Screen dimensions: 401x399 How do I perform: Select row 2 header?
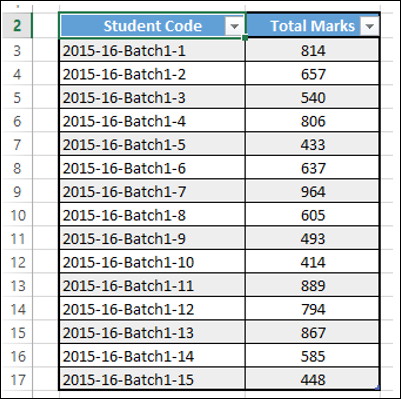[x=17, y=26]
